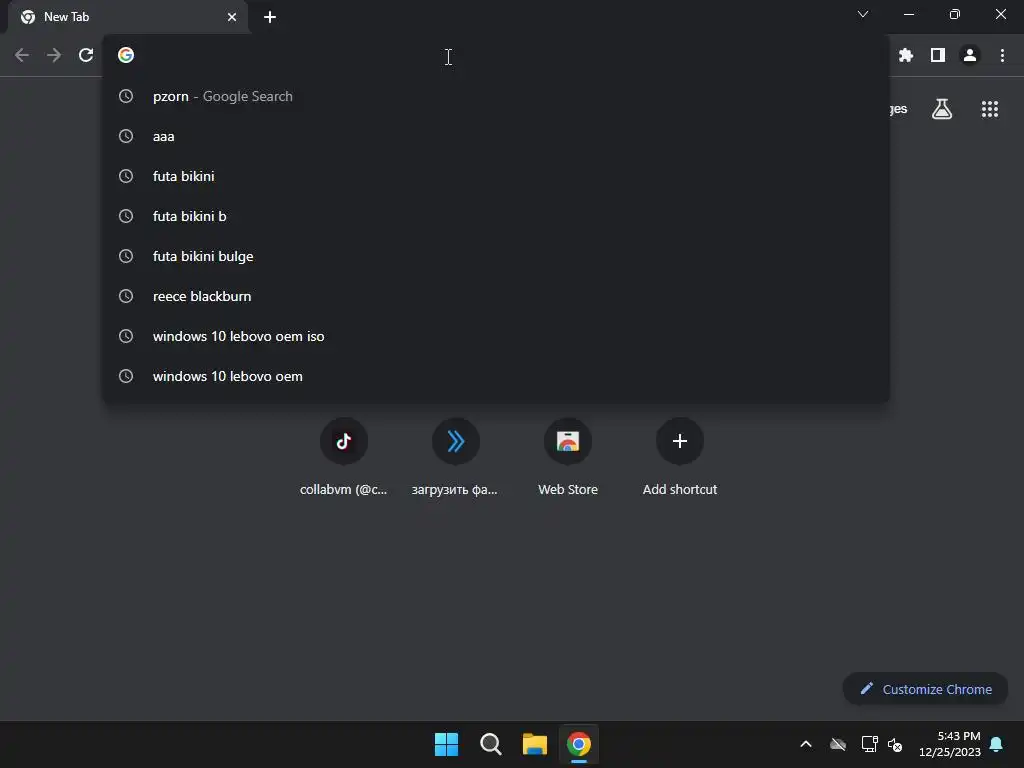Expand the tab search chevron
Viewport: 1024px width, 768px height.
[863, 14]
